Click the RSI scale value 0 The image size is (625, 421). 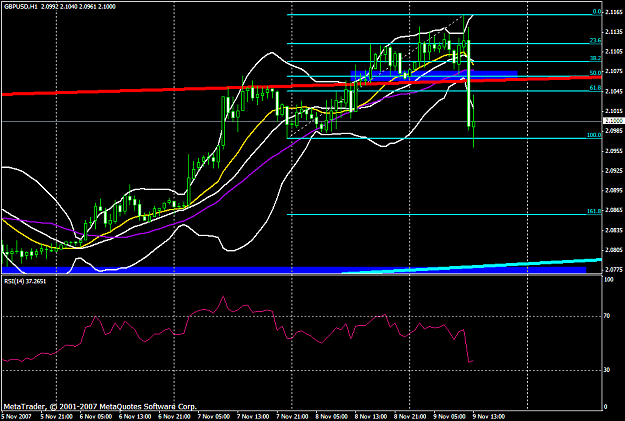(x=606, y=407)
